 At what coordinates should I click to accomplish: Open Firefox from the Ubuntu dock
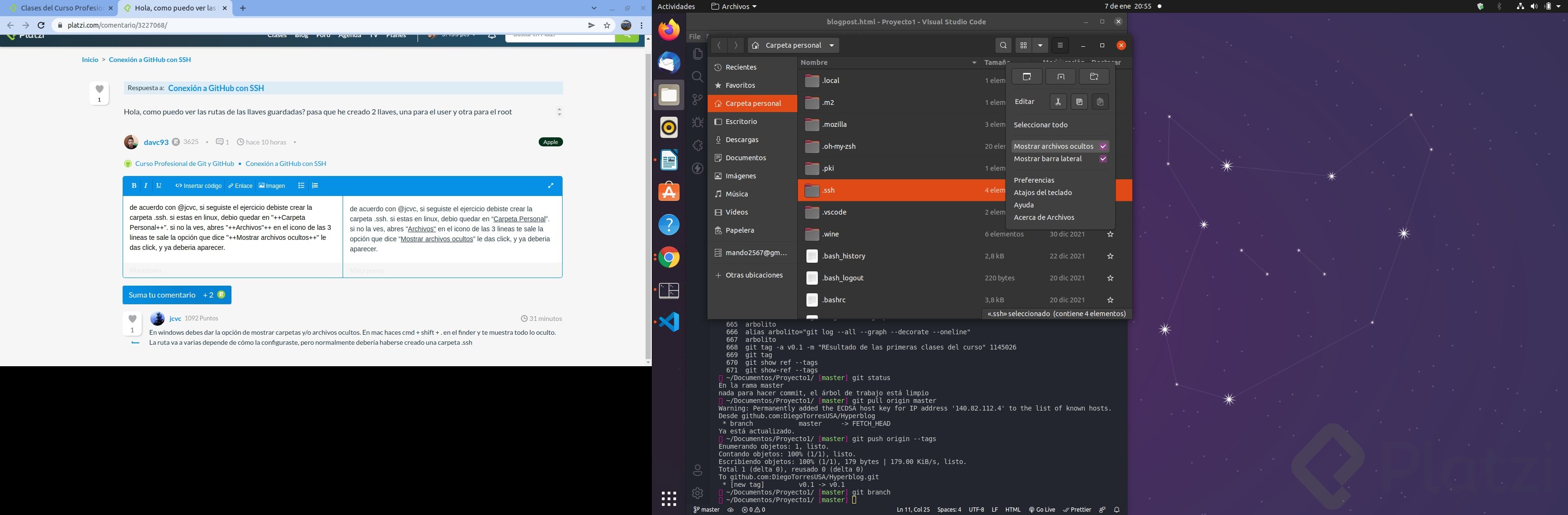tap(669, 30)
